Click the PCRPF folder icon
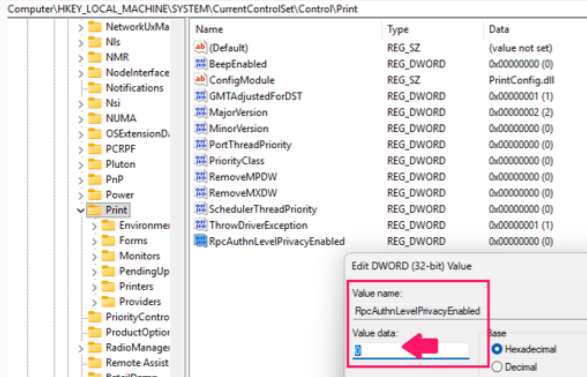This screenshot has height=377, width=587. pos(95,149)
